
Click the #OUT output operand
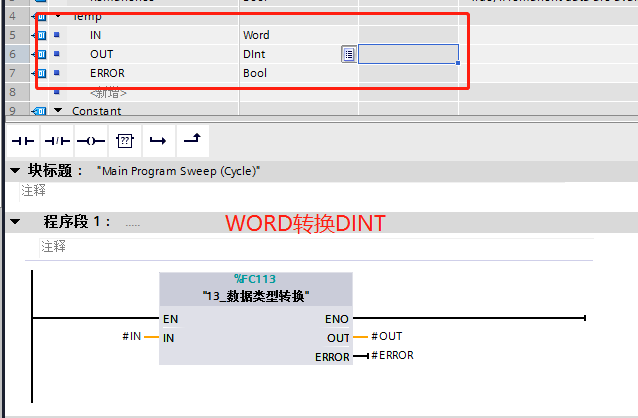point(387,336)
